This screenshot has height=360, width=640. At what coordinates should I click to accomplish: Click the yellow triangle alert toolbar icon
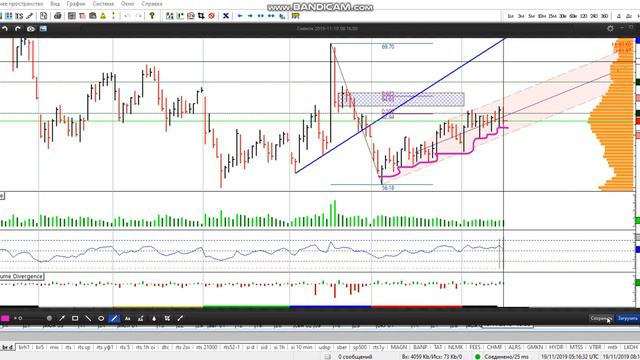[x=103, y=16]
